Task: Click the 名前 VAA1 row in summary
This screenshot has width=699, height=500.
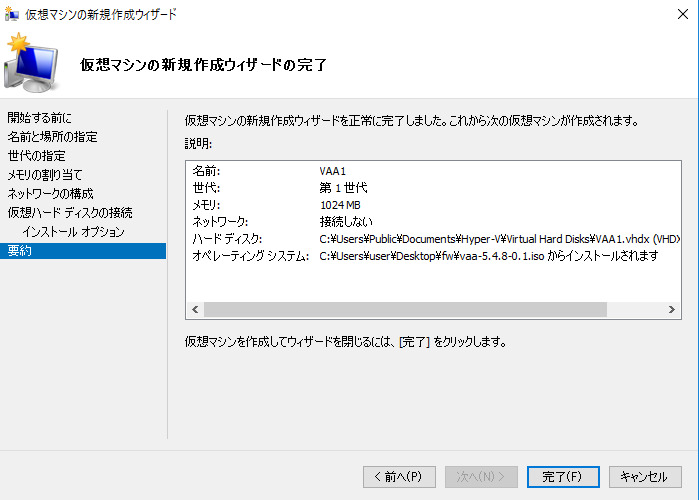Action: pyautogui.click(x=330, y=171)
